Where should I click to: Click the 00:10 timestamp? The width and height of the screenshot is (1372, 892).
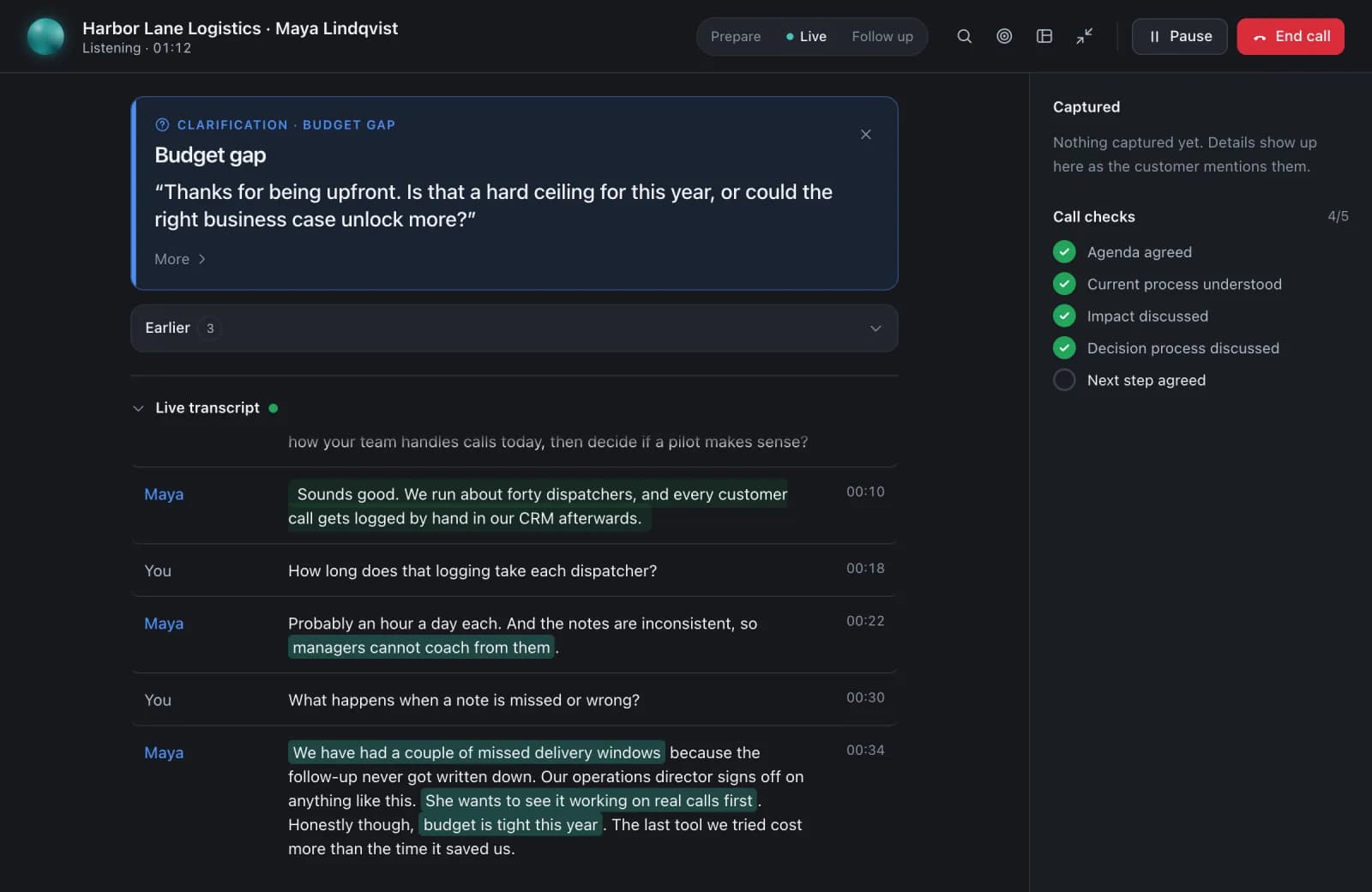(x=865, y=491)
